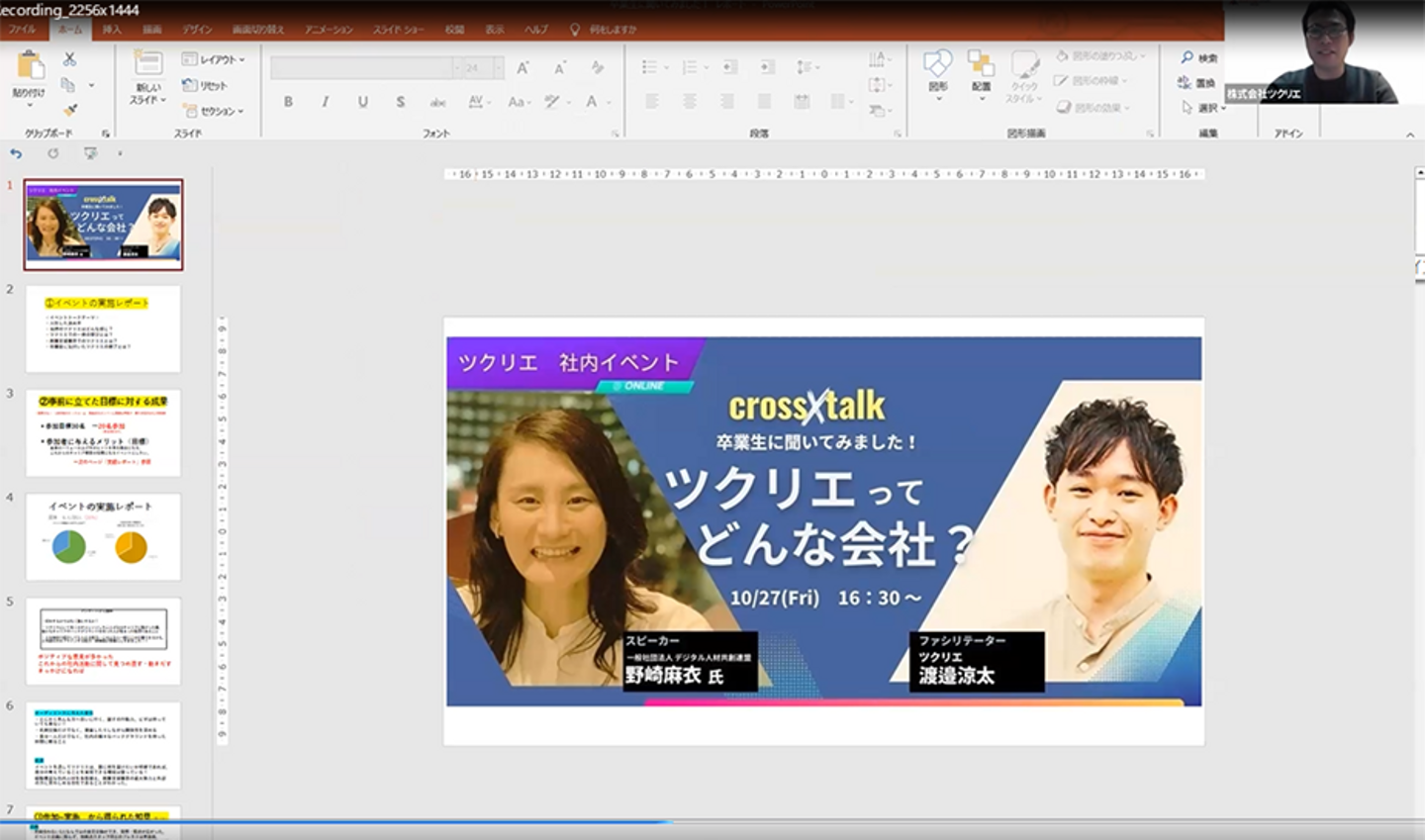Open the Select (選択) dropdown
Screen dimensions: 1425x840
coord(1202,108)
